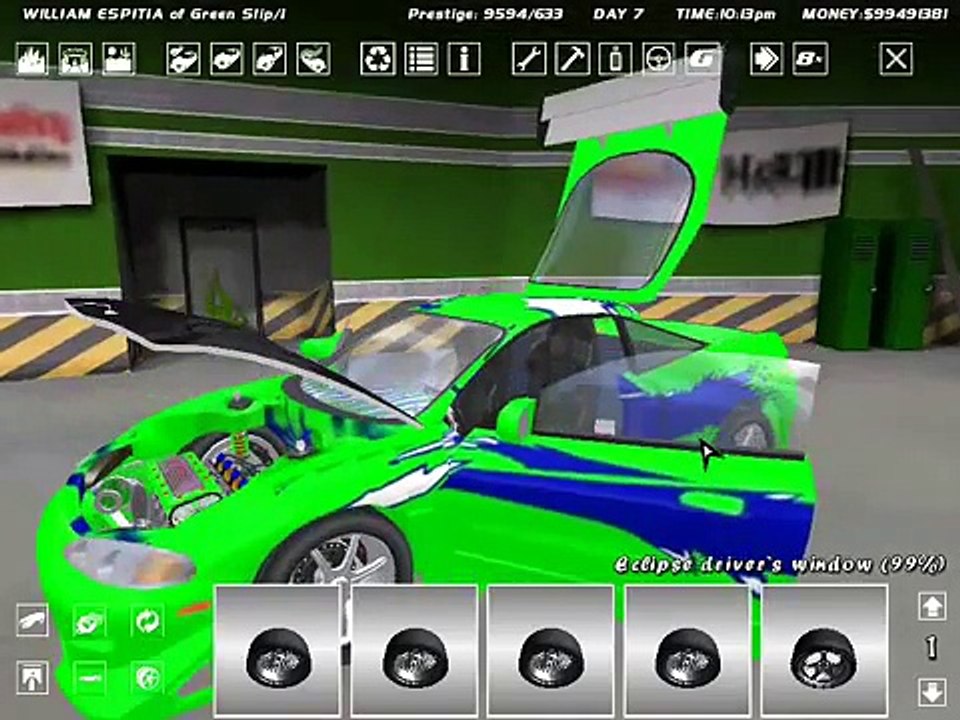
Task: Click the car's front headlight
Action: coord(130,561)
